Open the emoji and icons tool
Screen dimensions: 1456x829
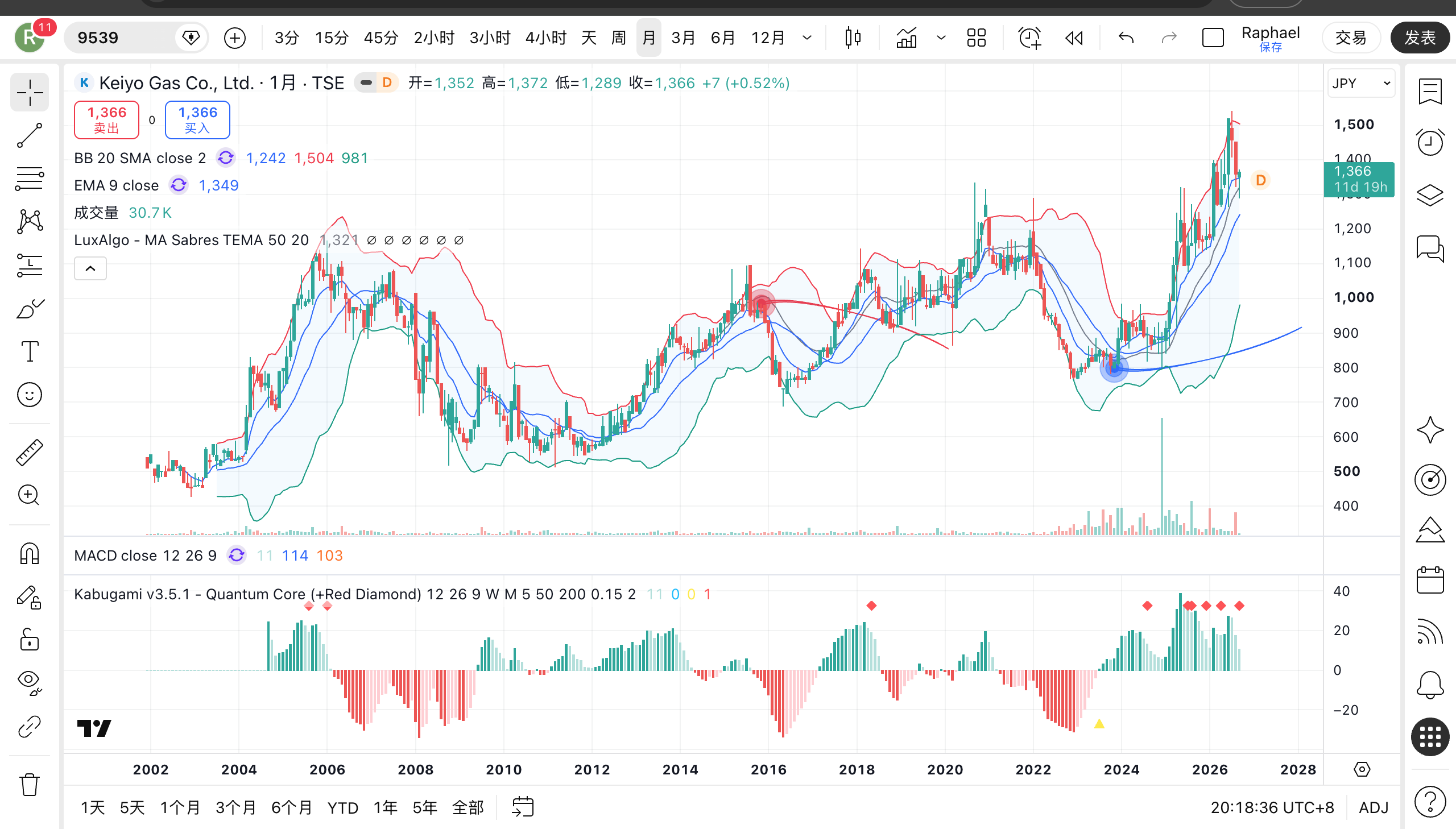tap(30, 395)
